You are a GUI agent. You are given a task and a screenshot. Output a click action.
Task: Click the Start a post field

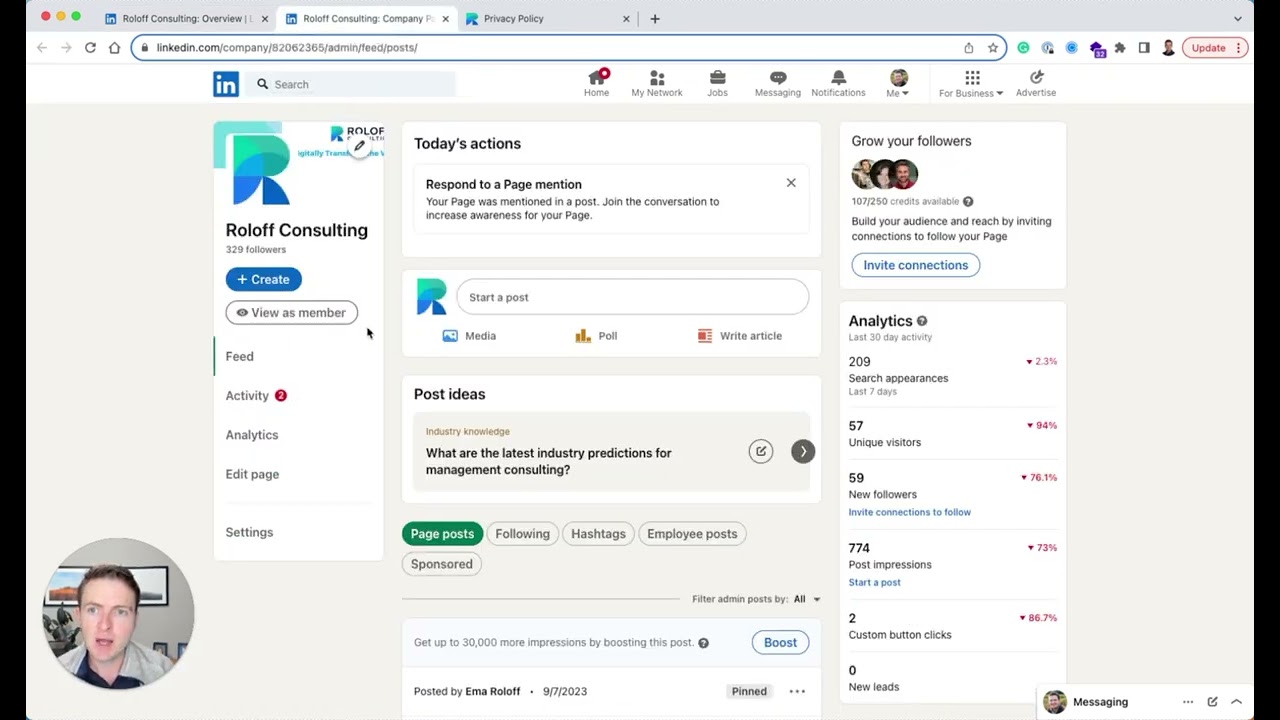pyautogui.click(x=632, y=297)
